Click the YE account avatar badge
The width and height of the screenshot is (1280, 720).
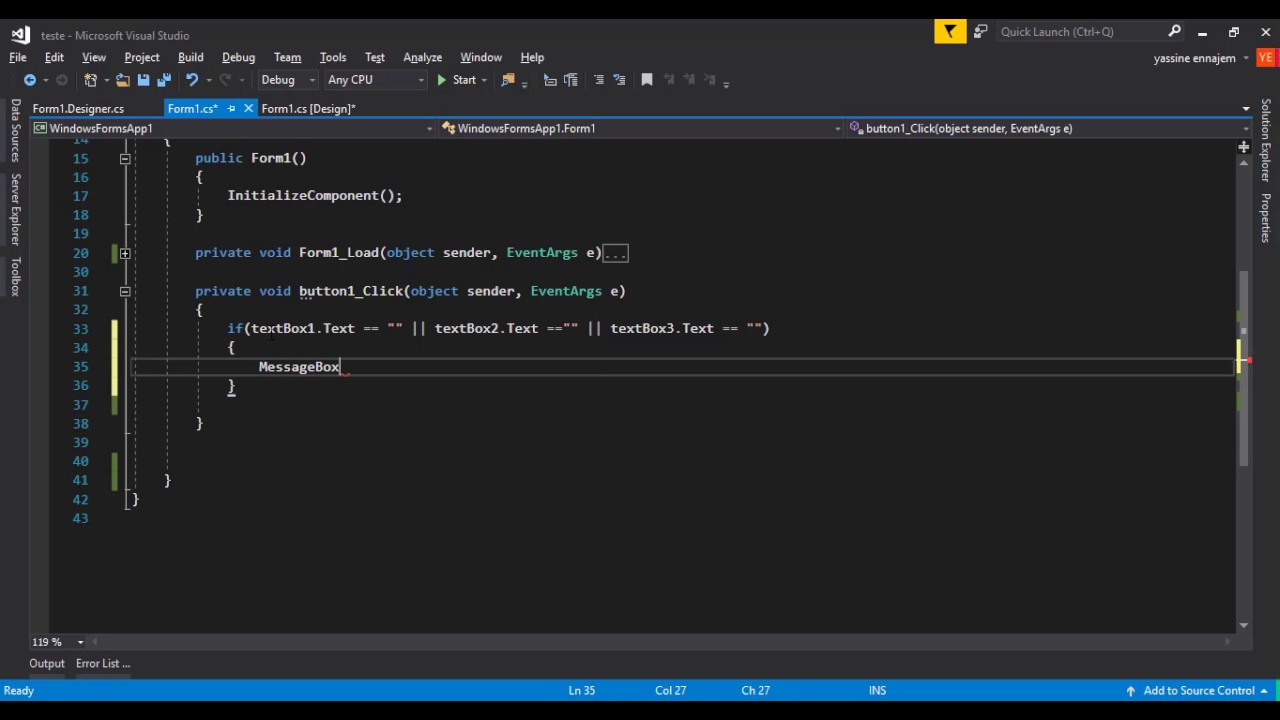(x=1266, y=58)
